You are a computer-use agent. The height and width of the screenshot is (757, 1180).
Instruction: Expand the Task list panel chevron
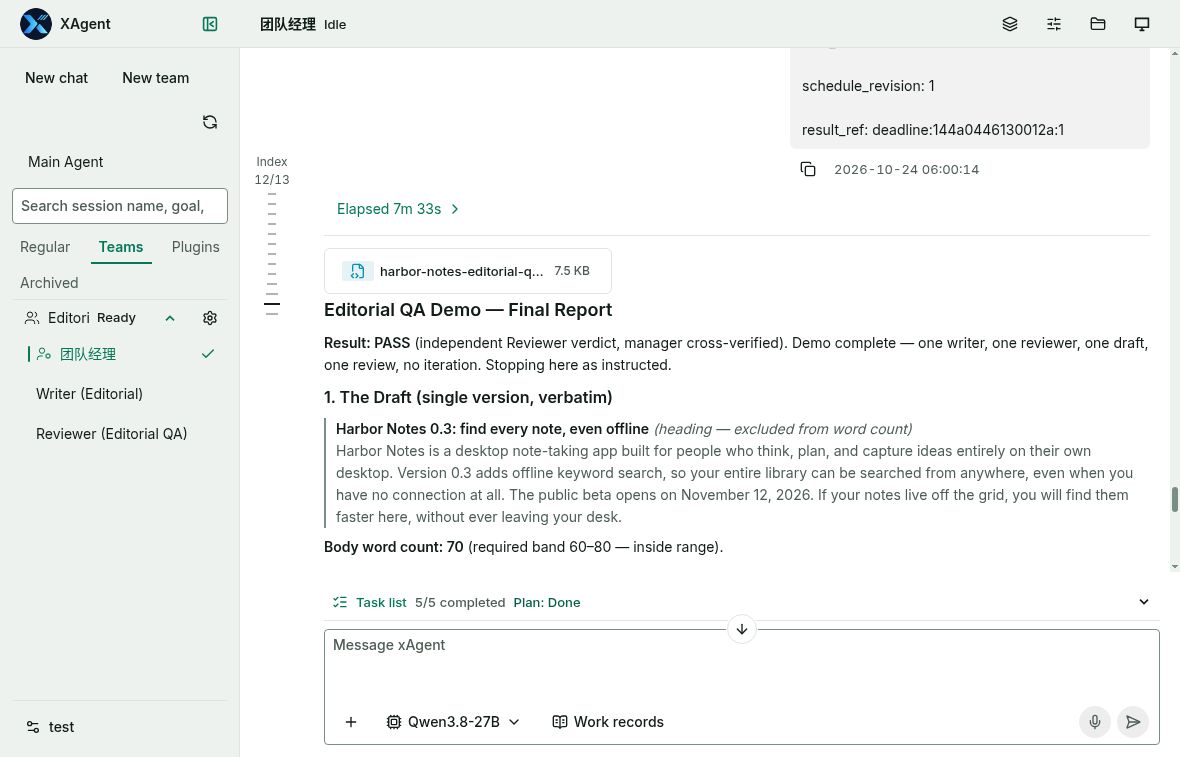(x=1143, y=602)
